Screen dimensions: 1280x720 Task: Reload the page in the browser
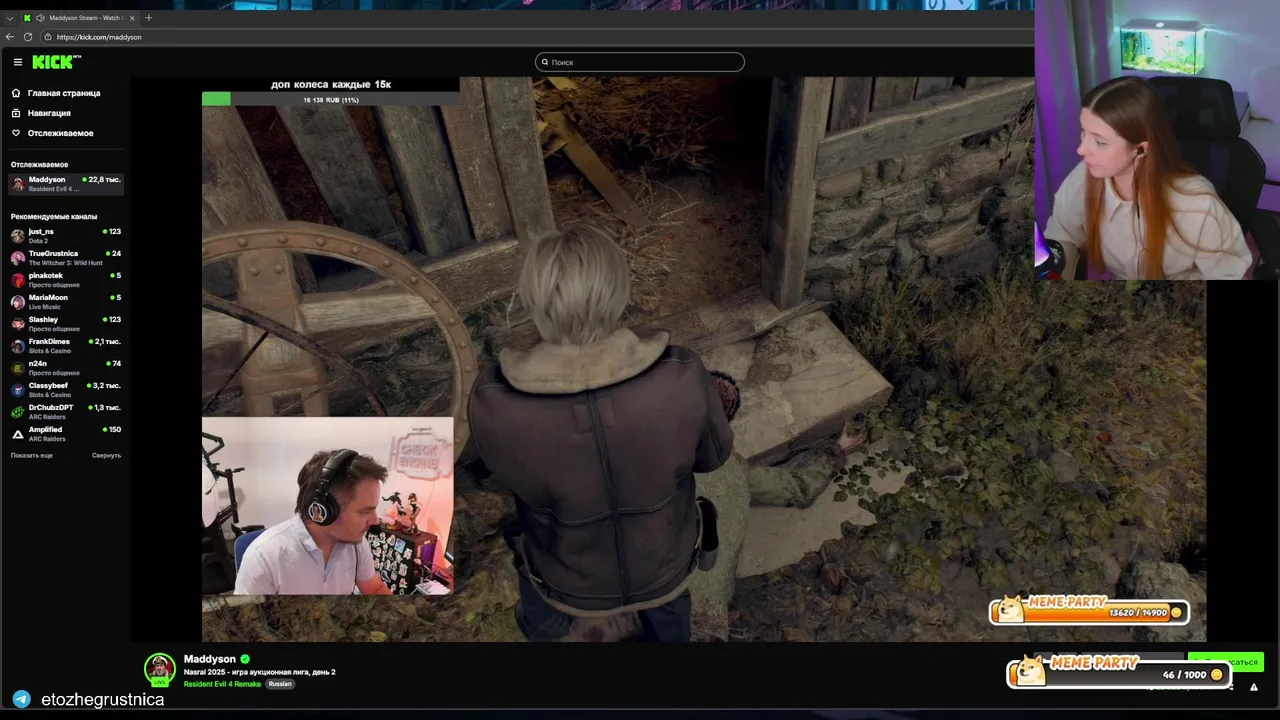[x=28, y=37]
